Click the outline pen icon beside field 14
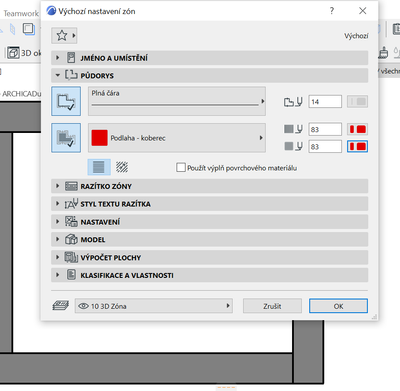Screen dimensions: 400x391 point(293,102)
